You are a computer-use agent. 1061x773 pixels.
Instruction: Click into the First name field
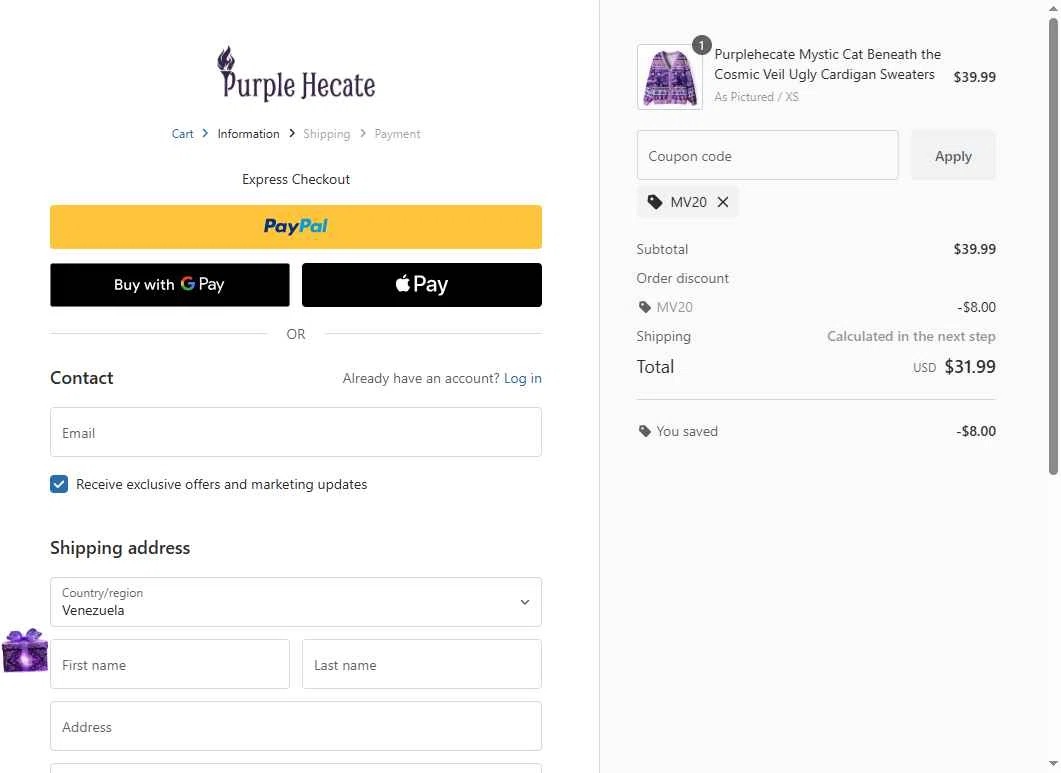pos(170,664)
